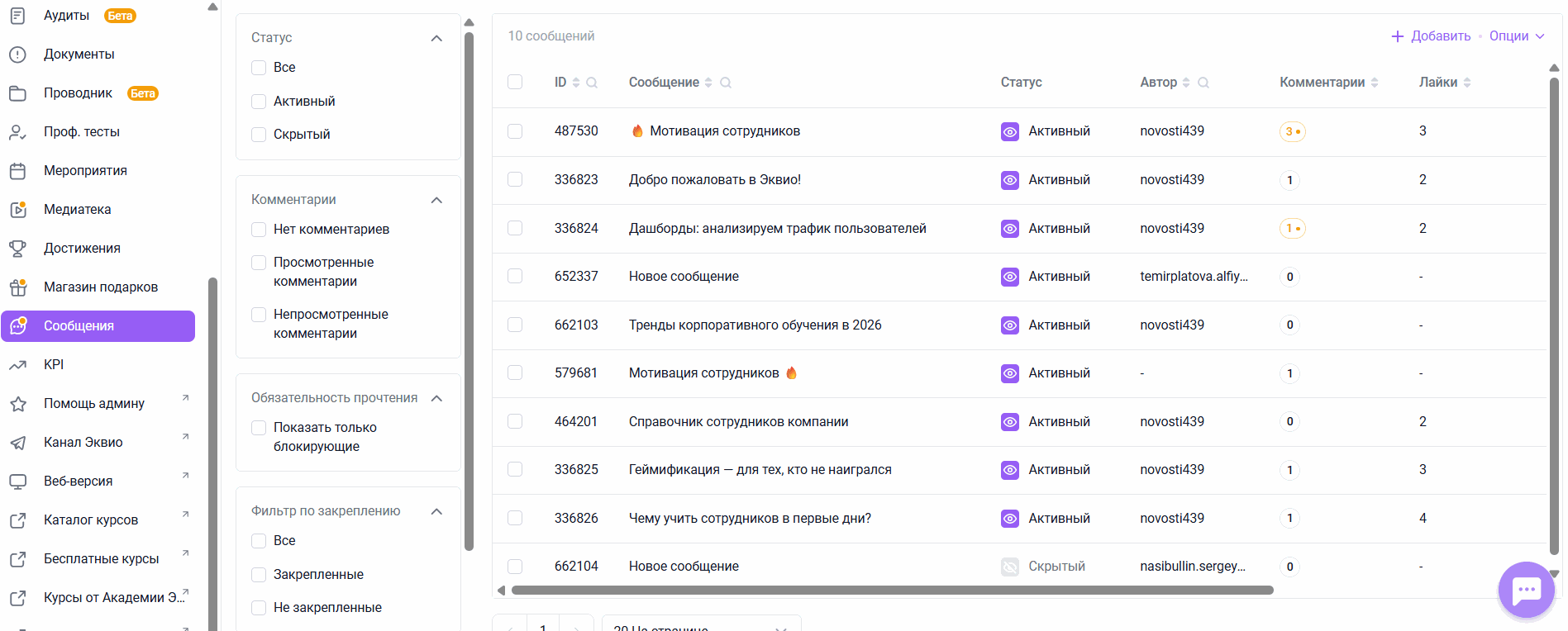Click the Добавить button

point(1432,36)
